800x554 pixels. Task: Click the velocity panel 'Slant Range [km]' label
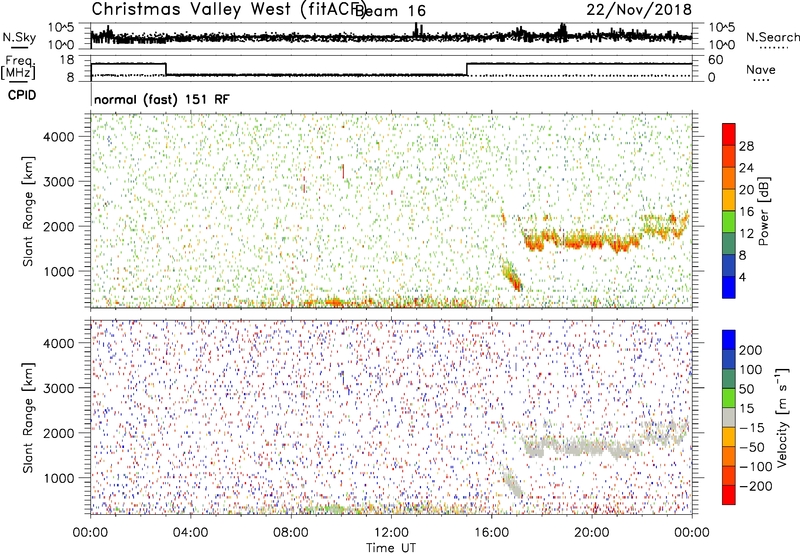pos(28,417)
